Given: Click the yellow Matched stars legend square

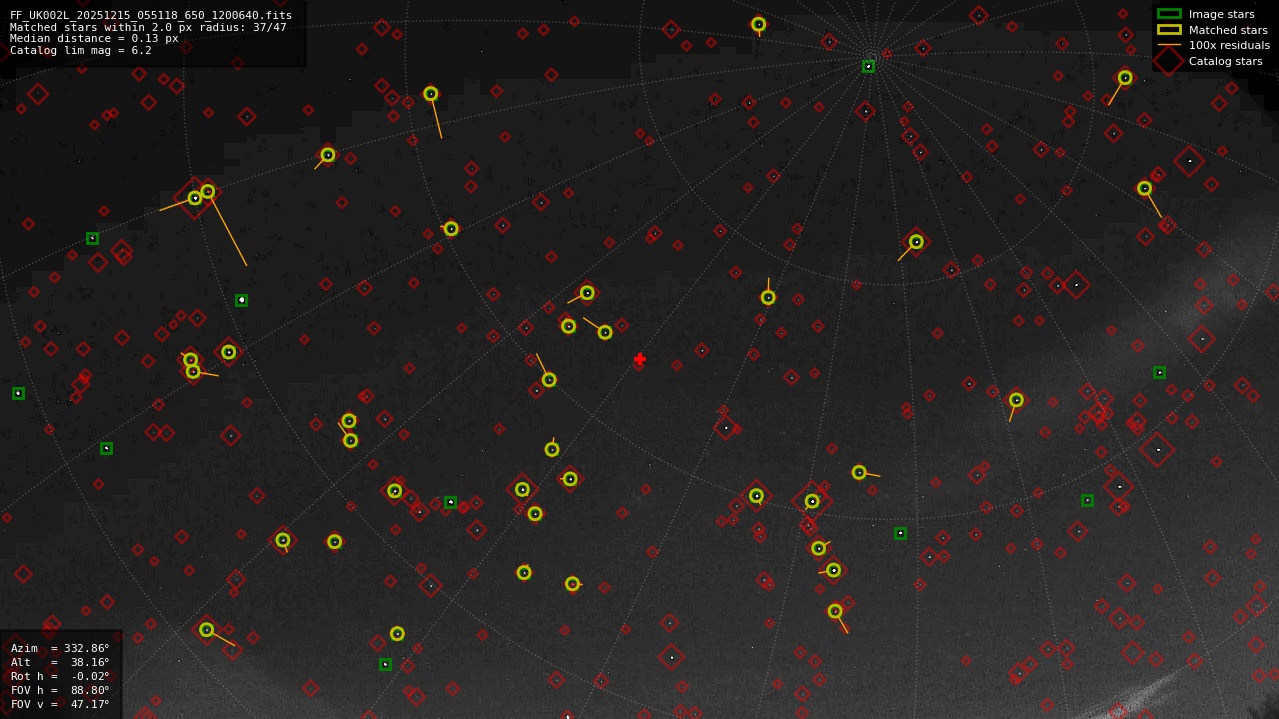Looking at the screenshot, I should click(1169, 30).
